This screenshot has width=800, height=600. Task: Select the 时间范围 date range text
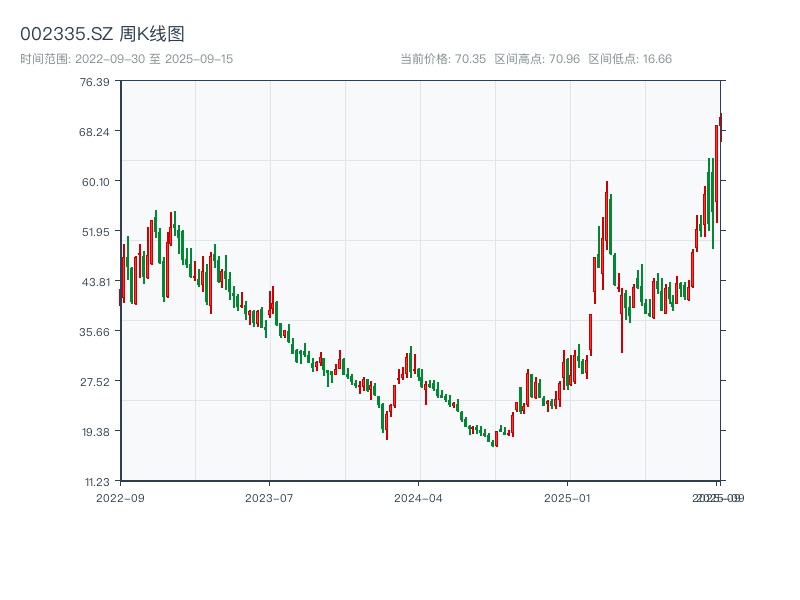pos(127,59)
